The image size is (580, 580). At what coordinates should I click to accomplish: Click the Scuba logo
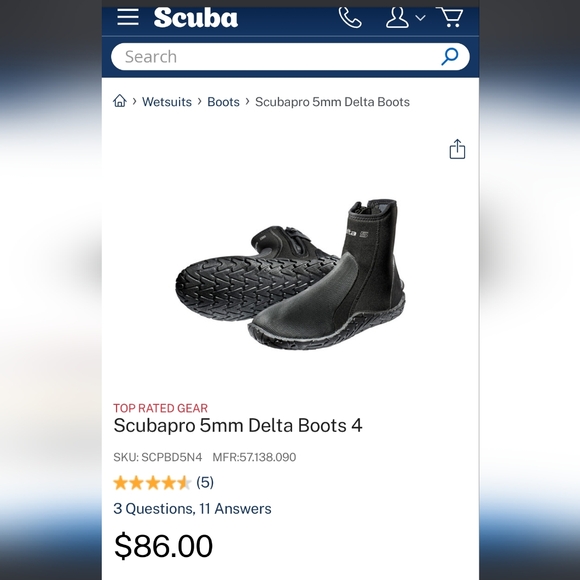click(196, 17)
